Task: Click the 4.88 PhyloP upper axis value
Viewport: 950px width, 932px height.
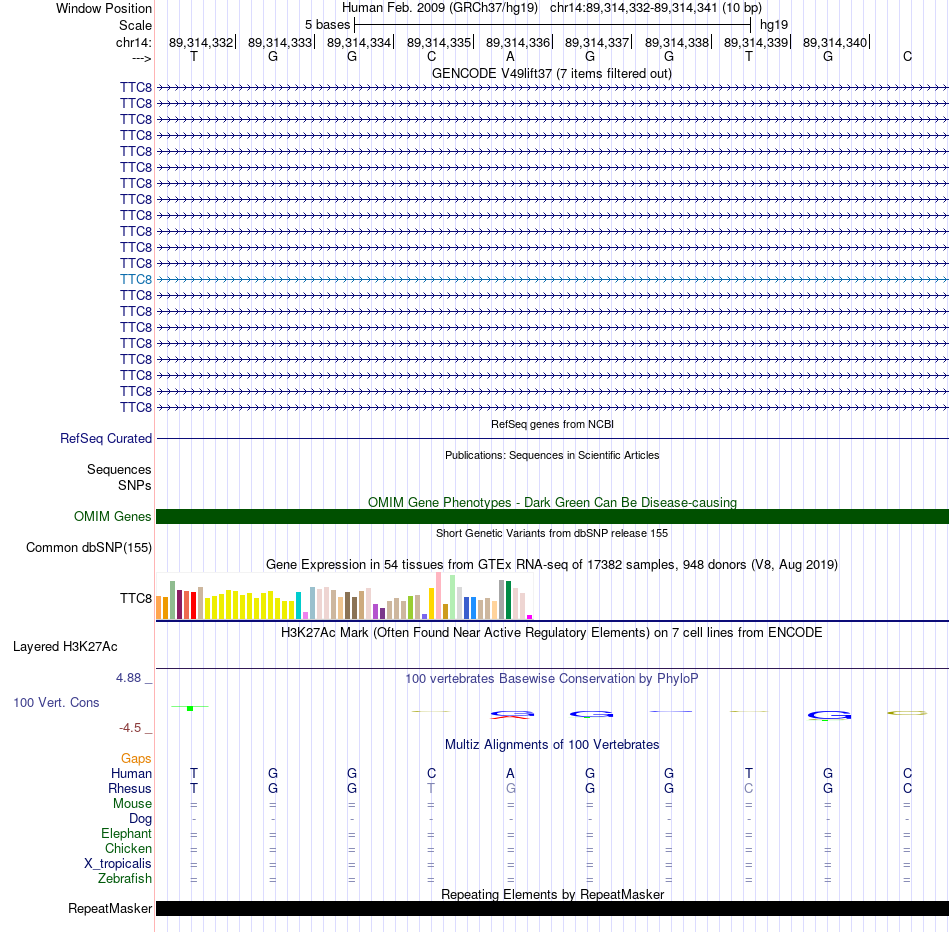Action: (x=128, y=677)
